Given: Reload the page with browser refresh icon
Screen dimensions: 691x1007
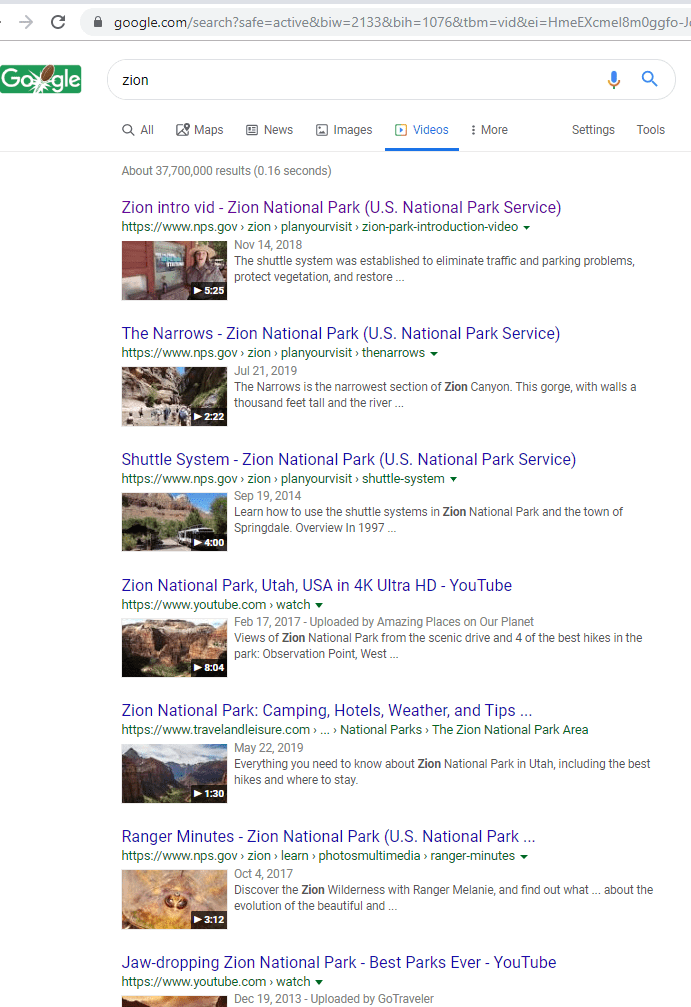Looking at the screenshot, I should point(59,22).
